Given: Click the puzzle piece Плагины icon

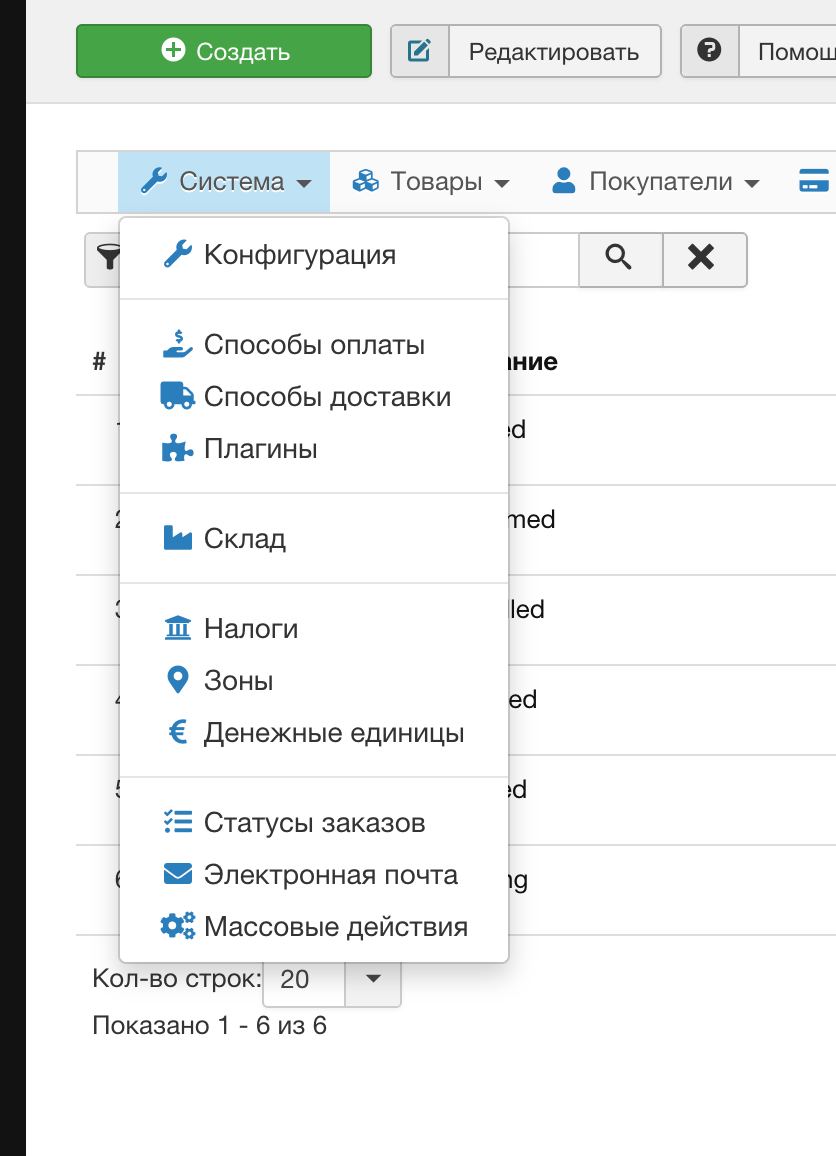Looking at the screenshot, I should [177, 449].
